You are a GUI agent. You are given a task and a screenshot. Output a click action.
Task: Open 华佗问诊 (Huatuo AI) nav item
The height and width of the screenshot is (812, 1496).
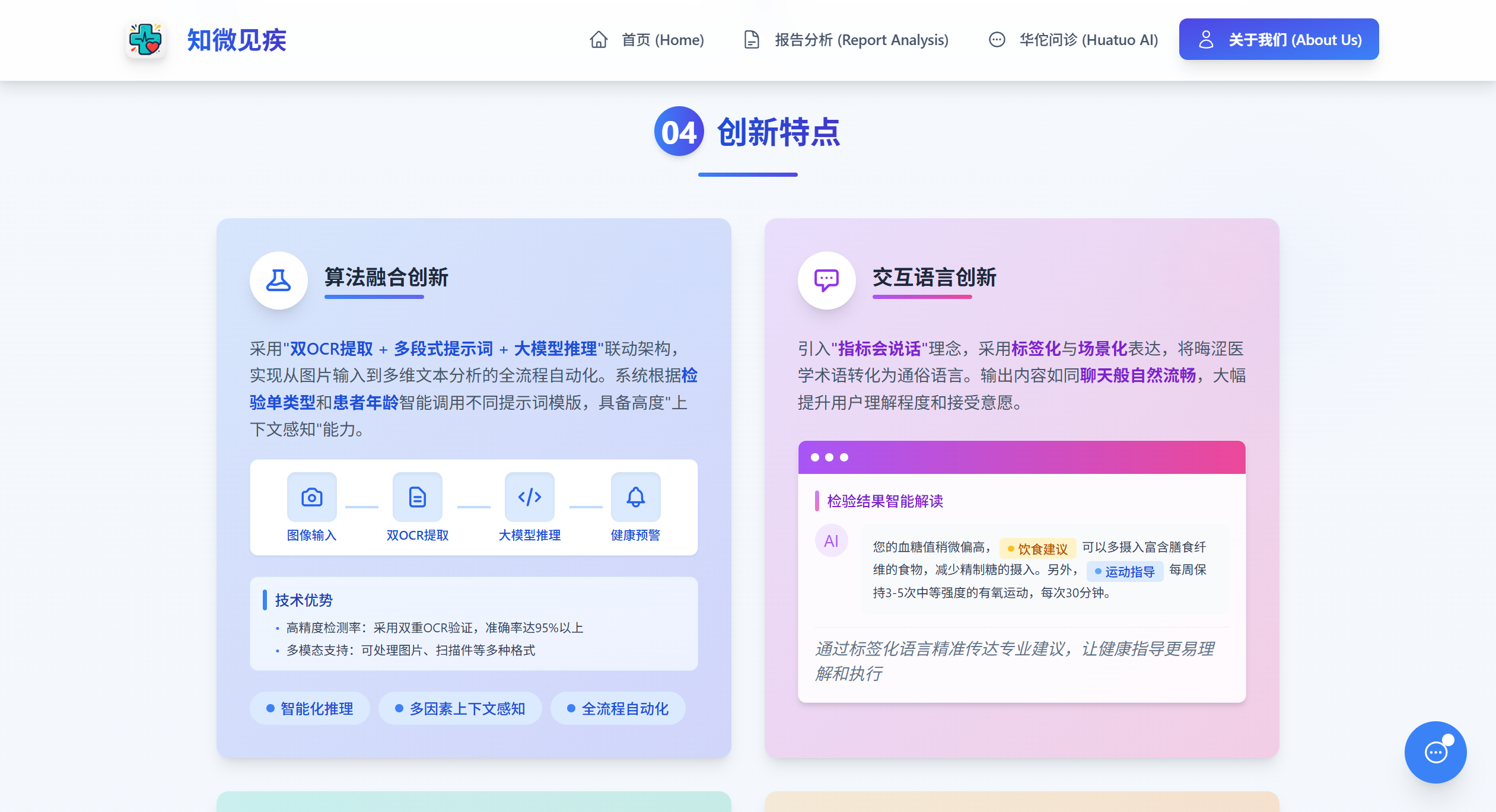coord(1073,40)
